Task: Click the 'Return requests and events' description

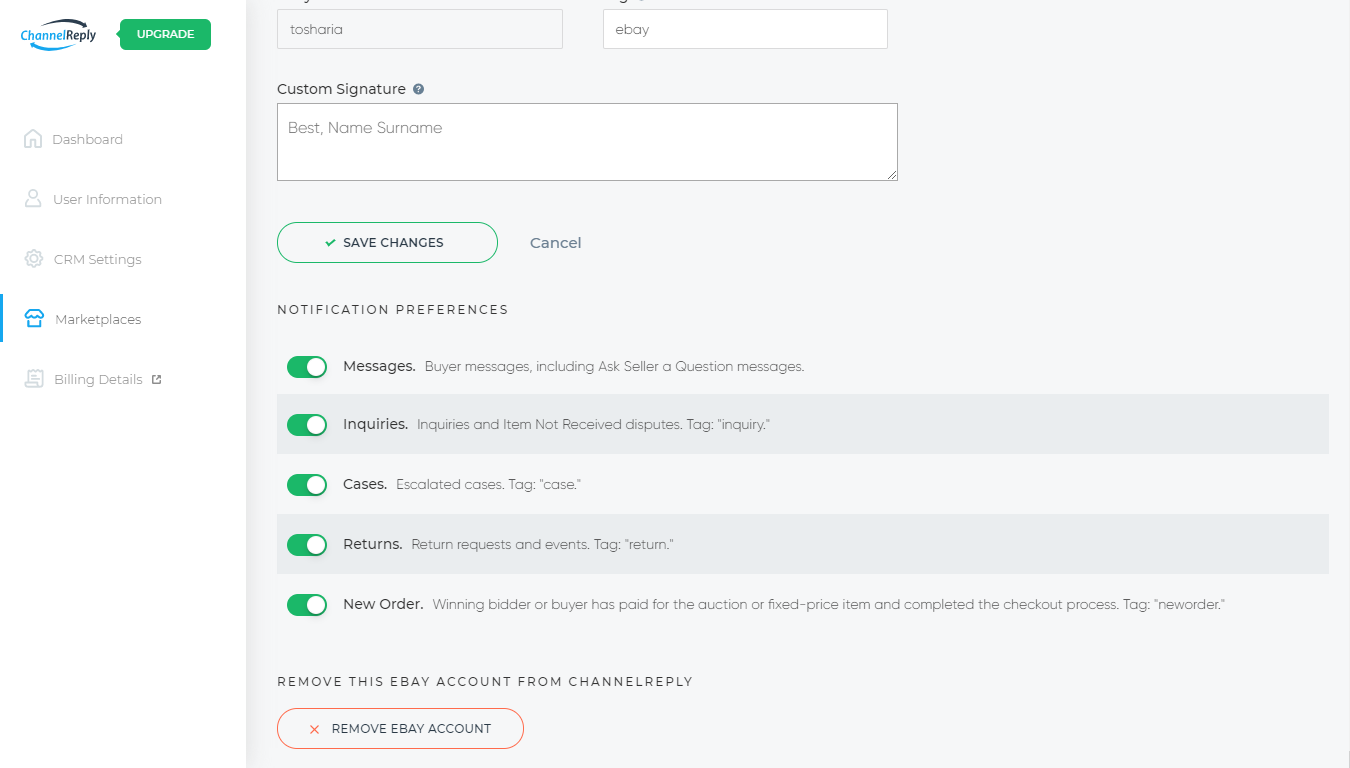Action: tap(543, 545)
